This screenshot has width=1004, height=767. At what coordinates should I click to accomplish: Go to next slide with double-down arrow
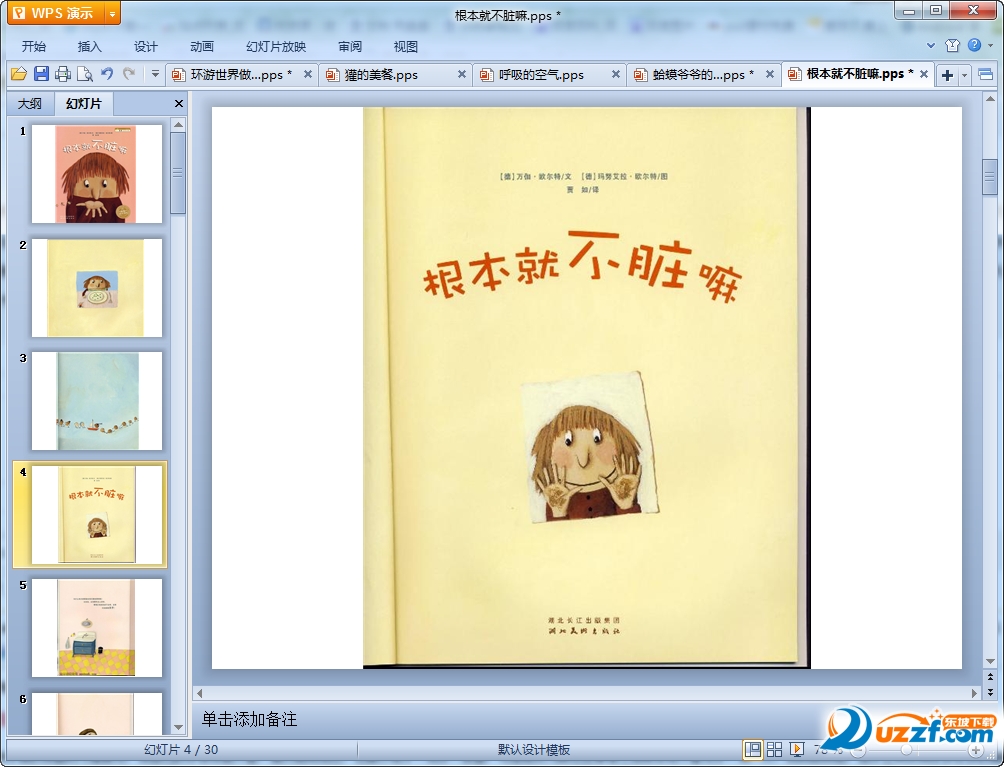(x=990, y=691)
